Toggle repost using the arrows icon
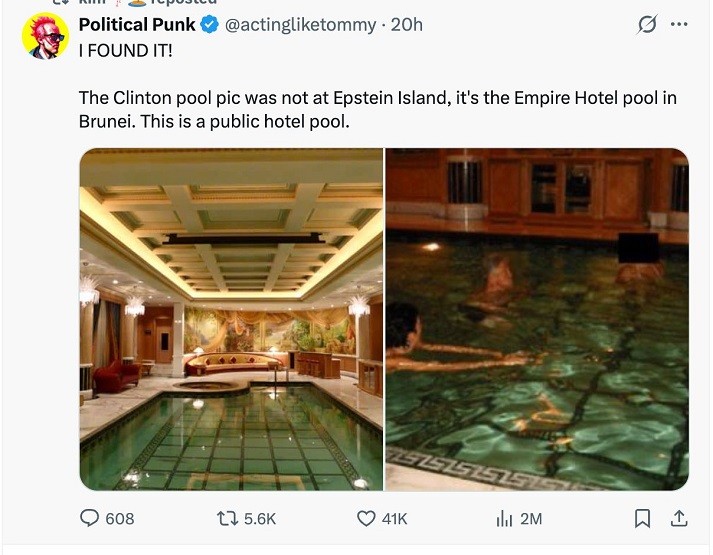This screenshot has width=713, height=555. point(225,518)
